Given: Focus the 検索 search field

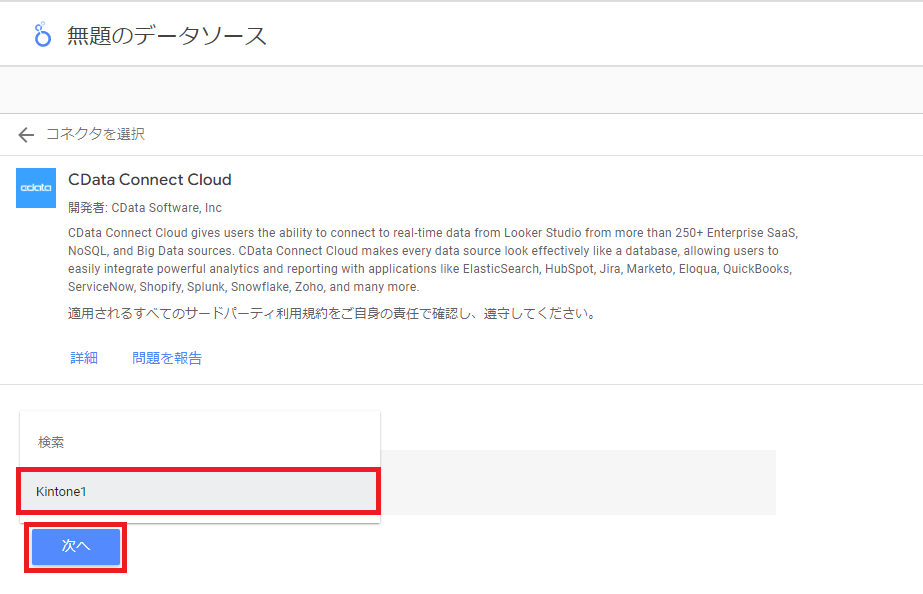Looking at the screenshot, I should [x=200, y=442].
